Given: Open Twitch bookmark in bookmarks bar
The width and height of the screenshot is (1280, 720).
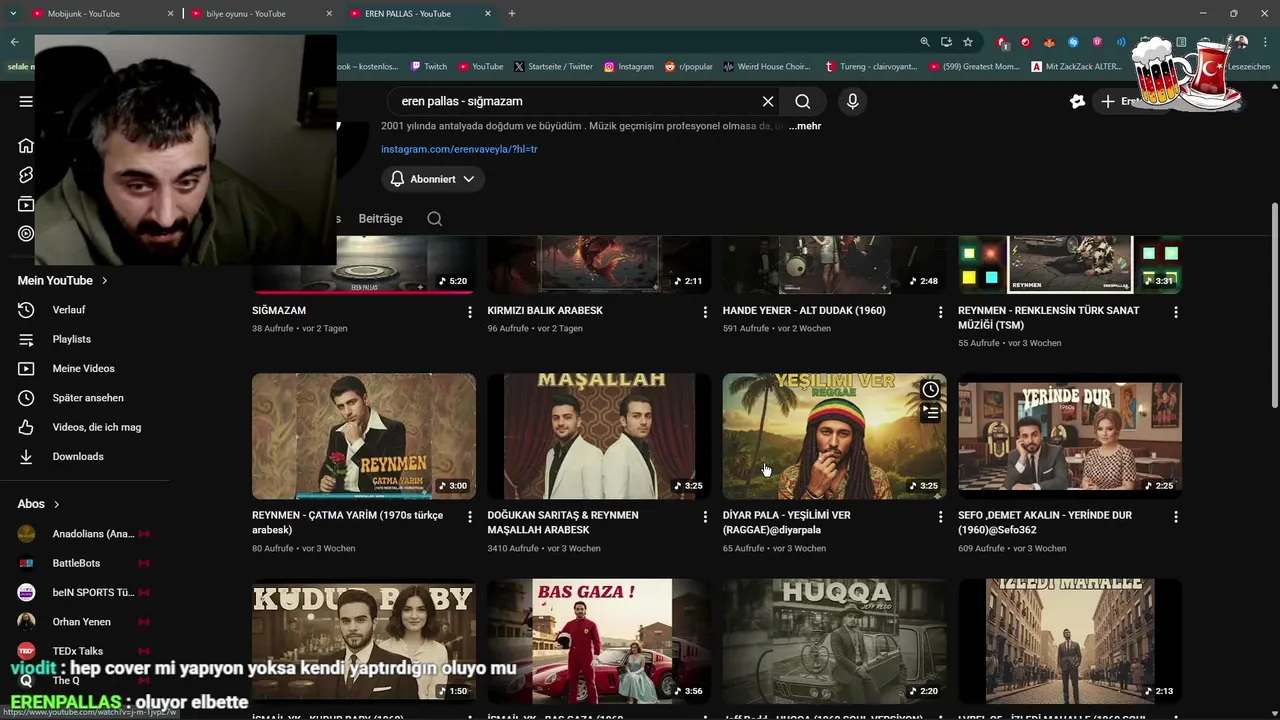Looking at the screenshot, I should [x=428, y=67].
